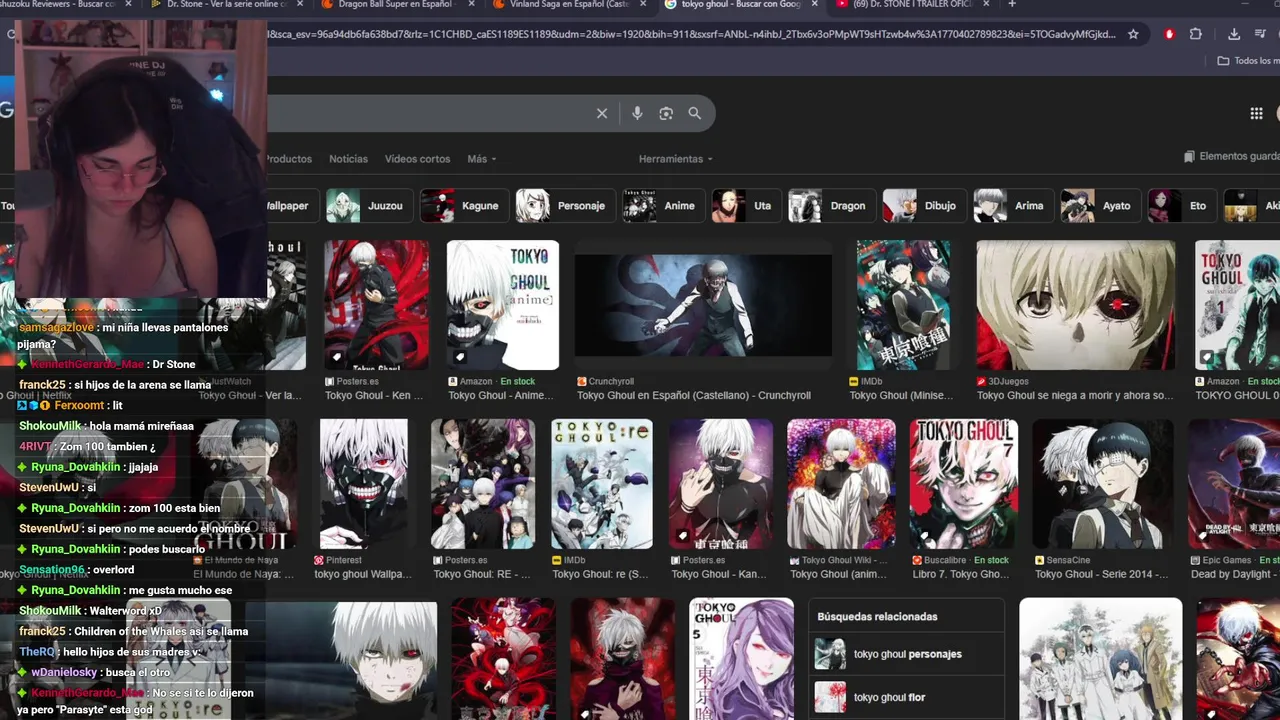Open 'Tokyo Ghoul en Español (Castellano) - Crunchyroll' link
Screen dimensions: 1280x720
(694, 395)
